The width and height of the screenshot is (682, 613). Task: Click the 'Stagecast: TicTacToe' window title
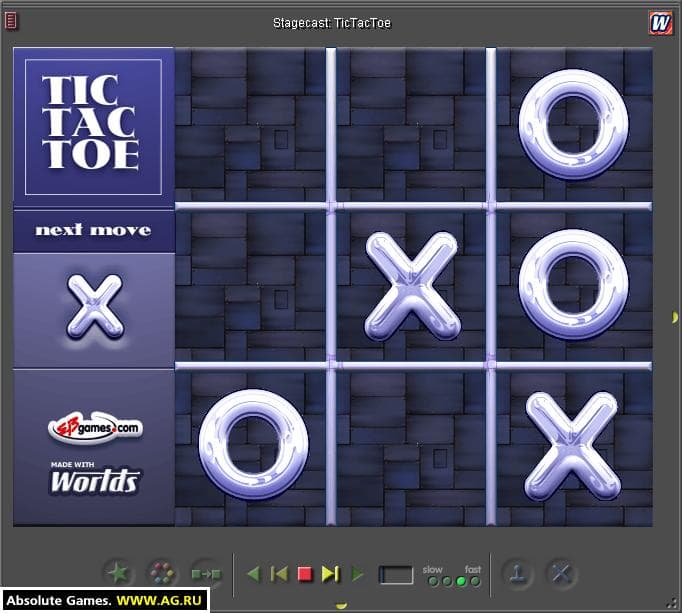click(332, 23)
